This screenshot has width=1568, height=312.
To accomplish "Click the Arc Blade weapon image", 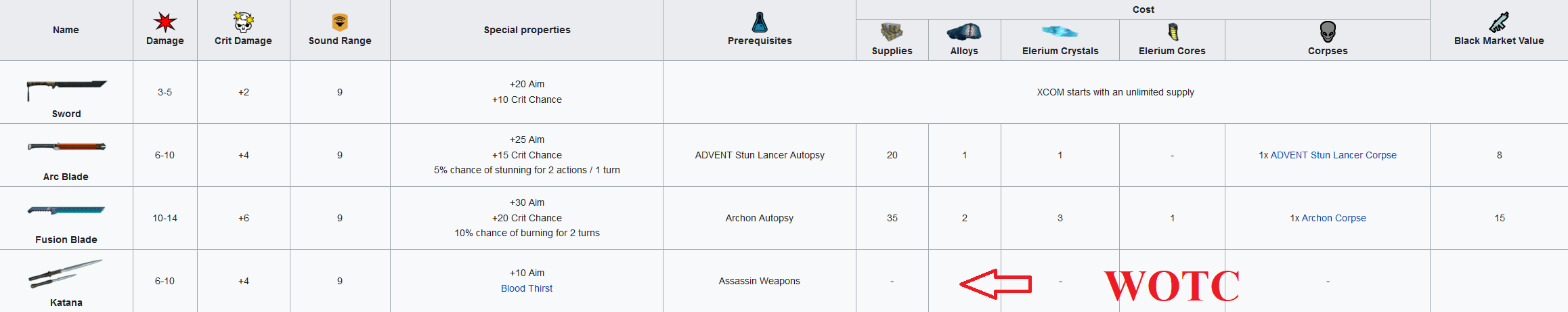I will click(x=66, y=147).
